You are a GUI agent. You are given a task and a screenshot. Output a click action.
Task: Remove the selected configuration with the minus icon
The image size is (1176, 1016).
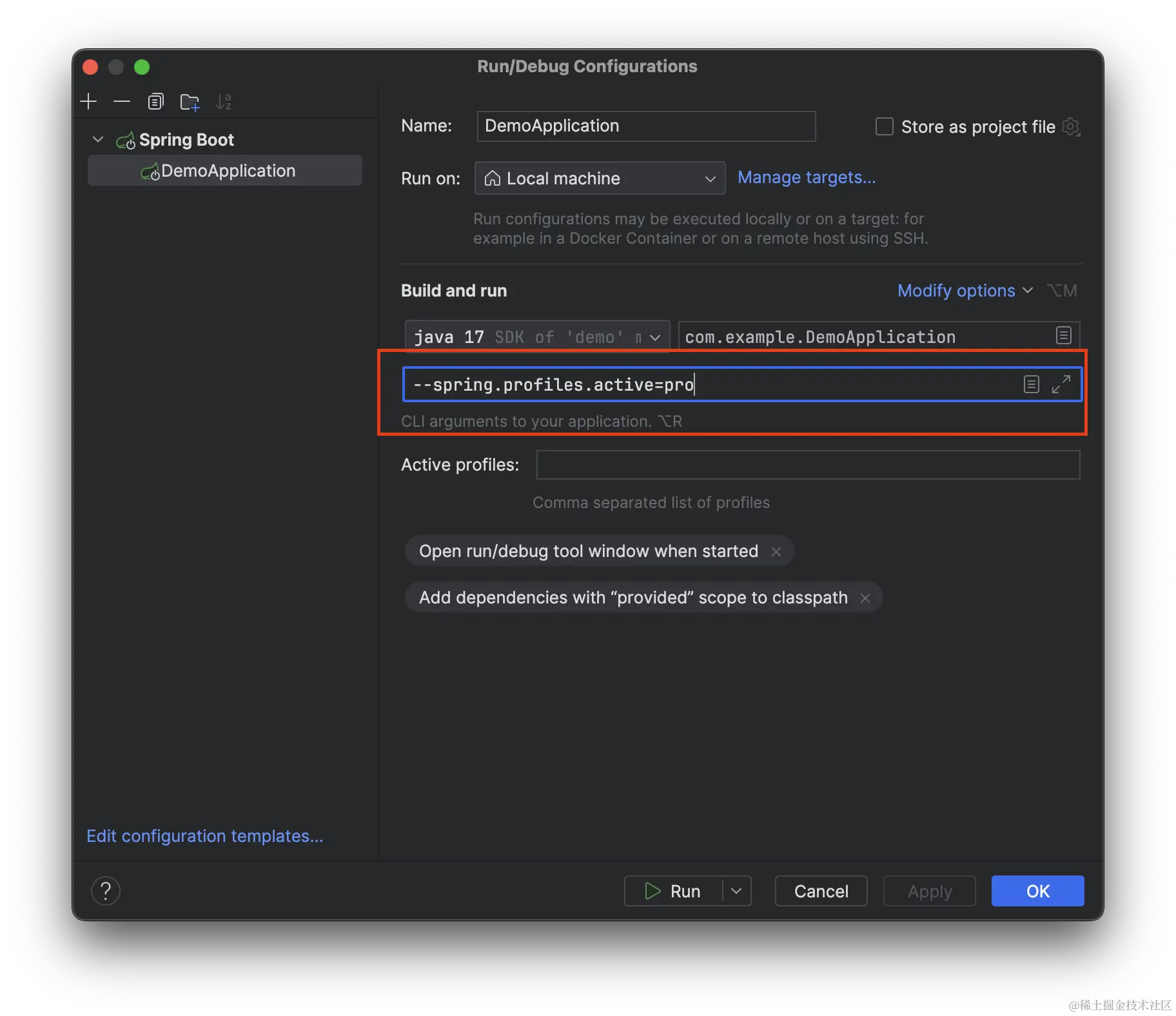(122, 101)
